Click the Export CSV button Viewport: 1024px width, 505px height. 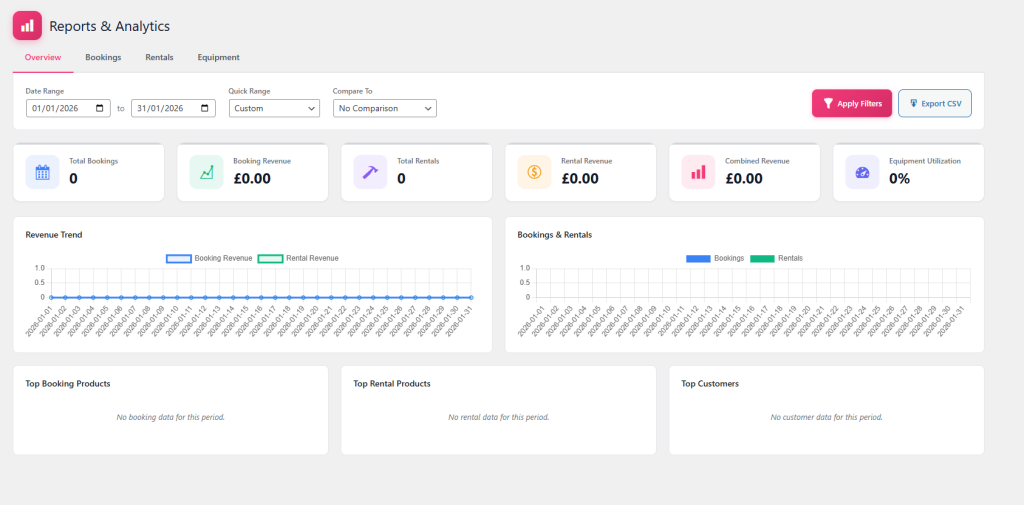coord(935,103)
